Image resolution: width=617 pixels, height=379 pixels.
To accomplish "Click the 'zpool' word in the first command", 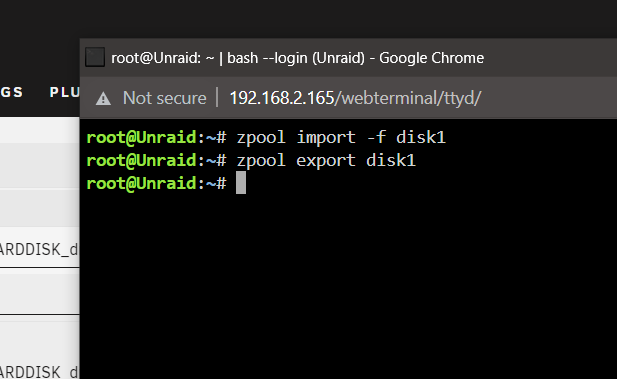I will [261, 138].
